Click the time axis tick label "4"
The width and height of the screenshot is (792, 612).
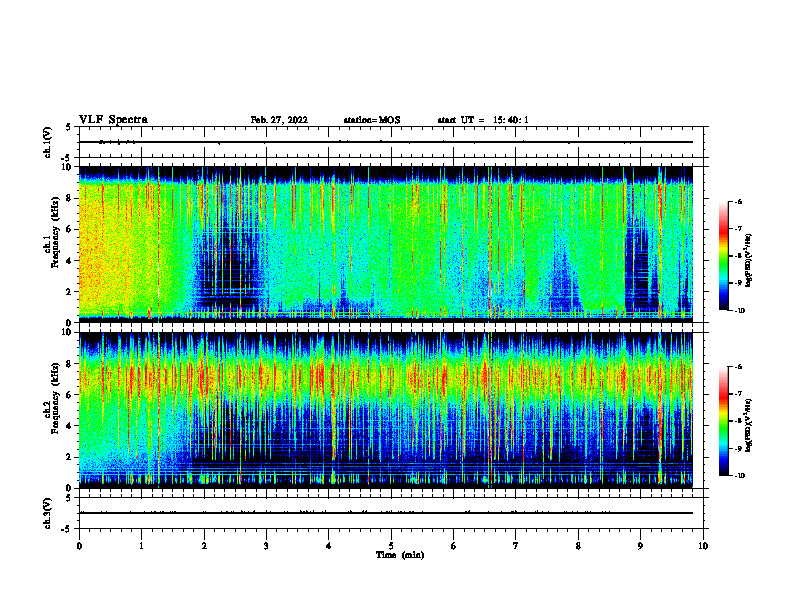329,546
